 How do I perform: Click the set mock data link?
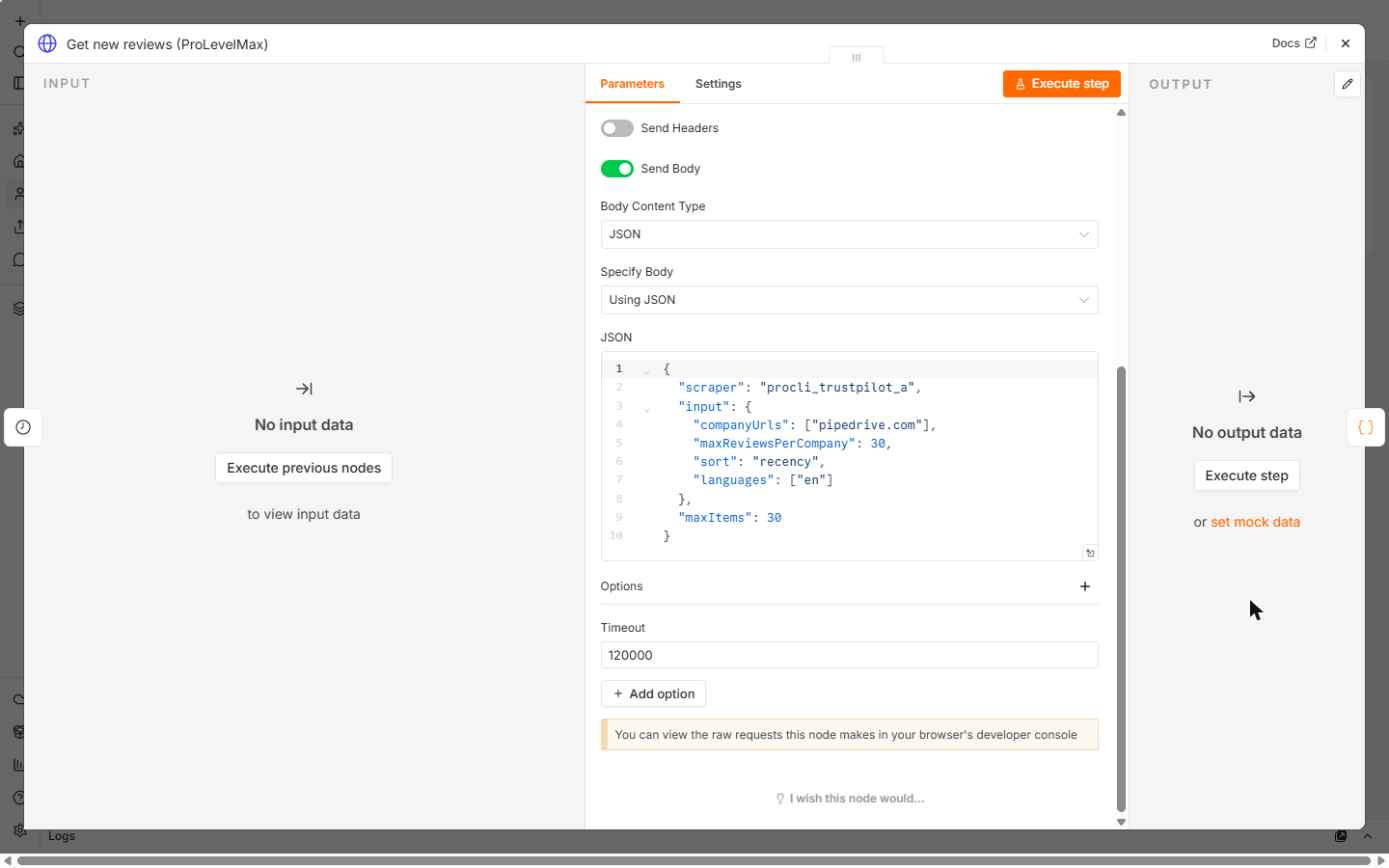(x=1255, y=522)
